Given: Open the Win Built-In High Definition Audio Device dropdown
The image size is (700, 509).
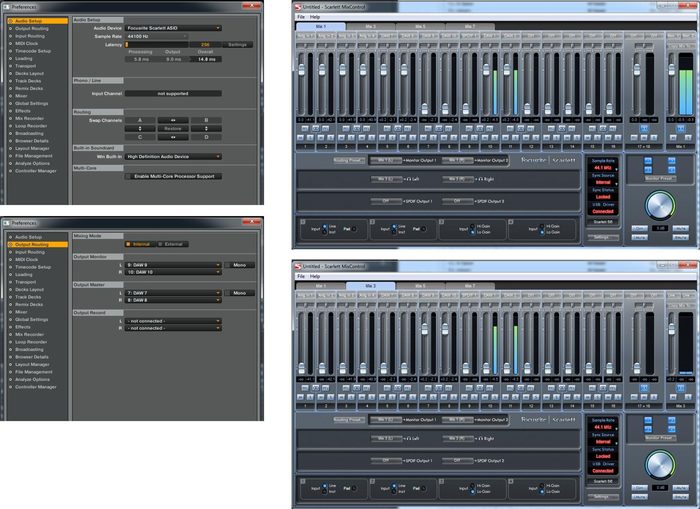Looking at the screenshot, I should click(x=173, y=157).
